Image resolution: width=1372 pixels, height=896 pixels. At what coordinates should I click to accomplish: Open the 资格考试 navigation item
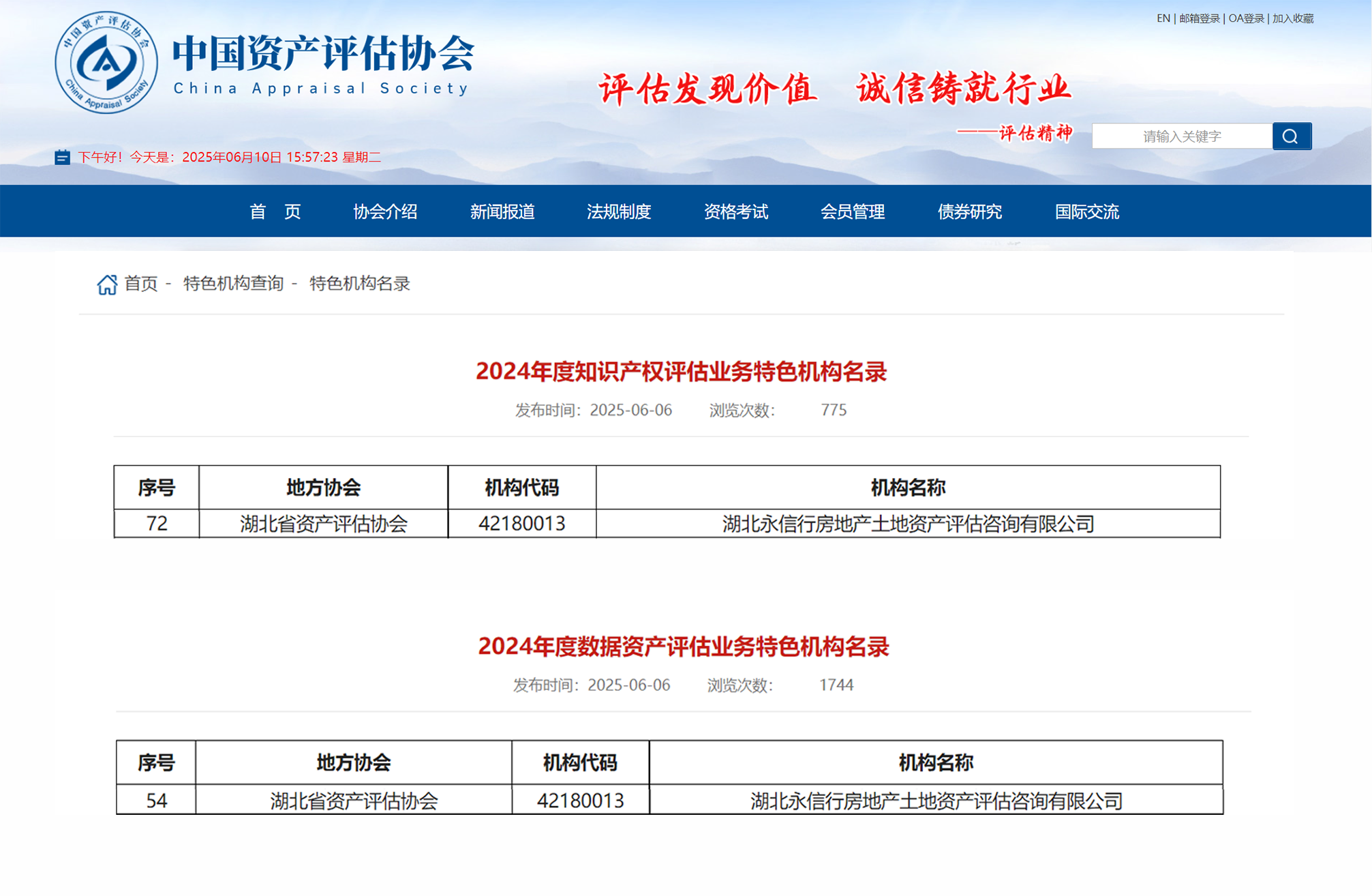tap(736, 211)
